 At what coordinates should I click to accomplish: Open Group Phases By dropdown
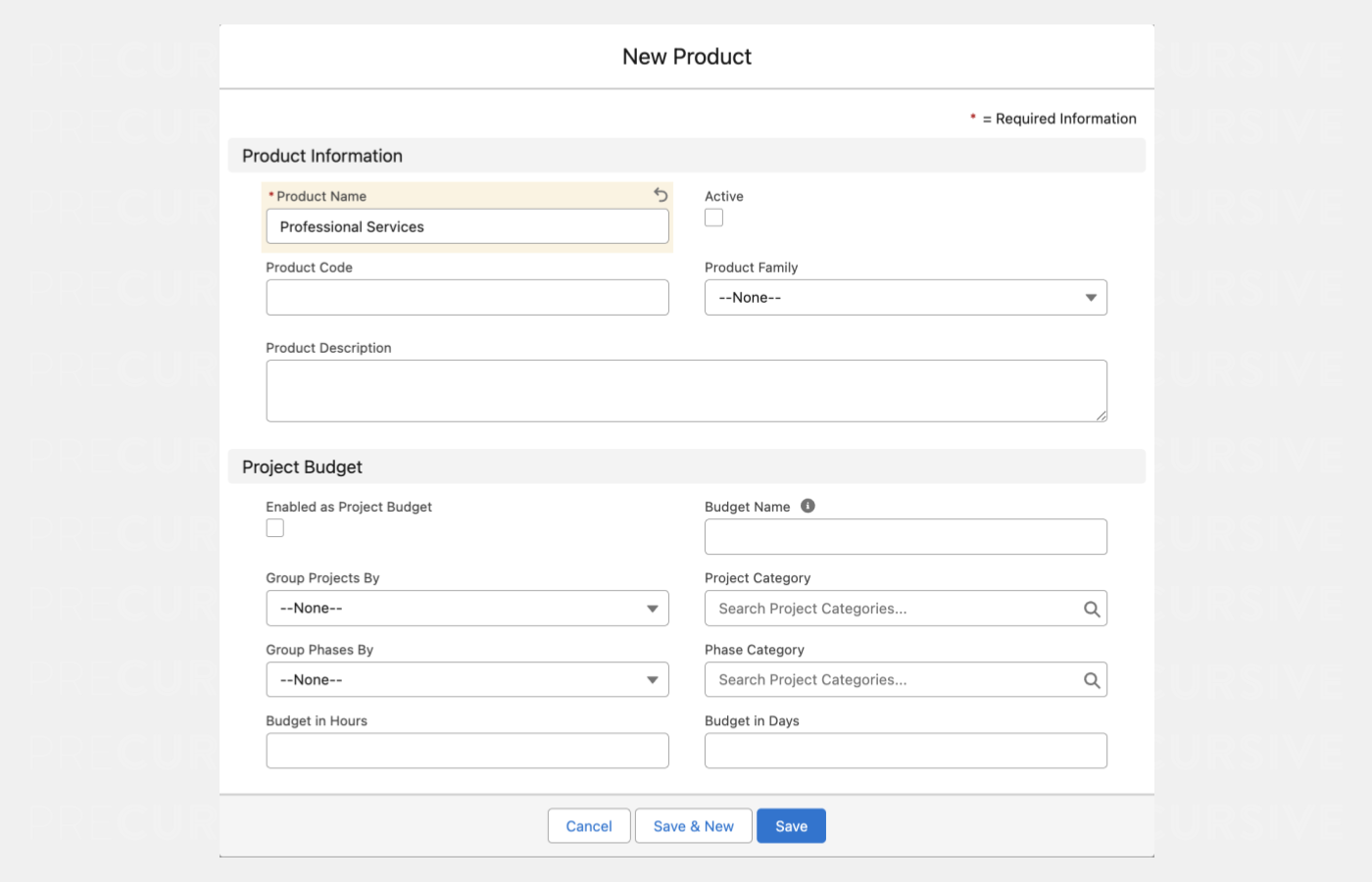tap(466, 680)
